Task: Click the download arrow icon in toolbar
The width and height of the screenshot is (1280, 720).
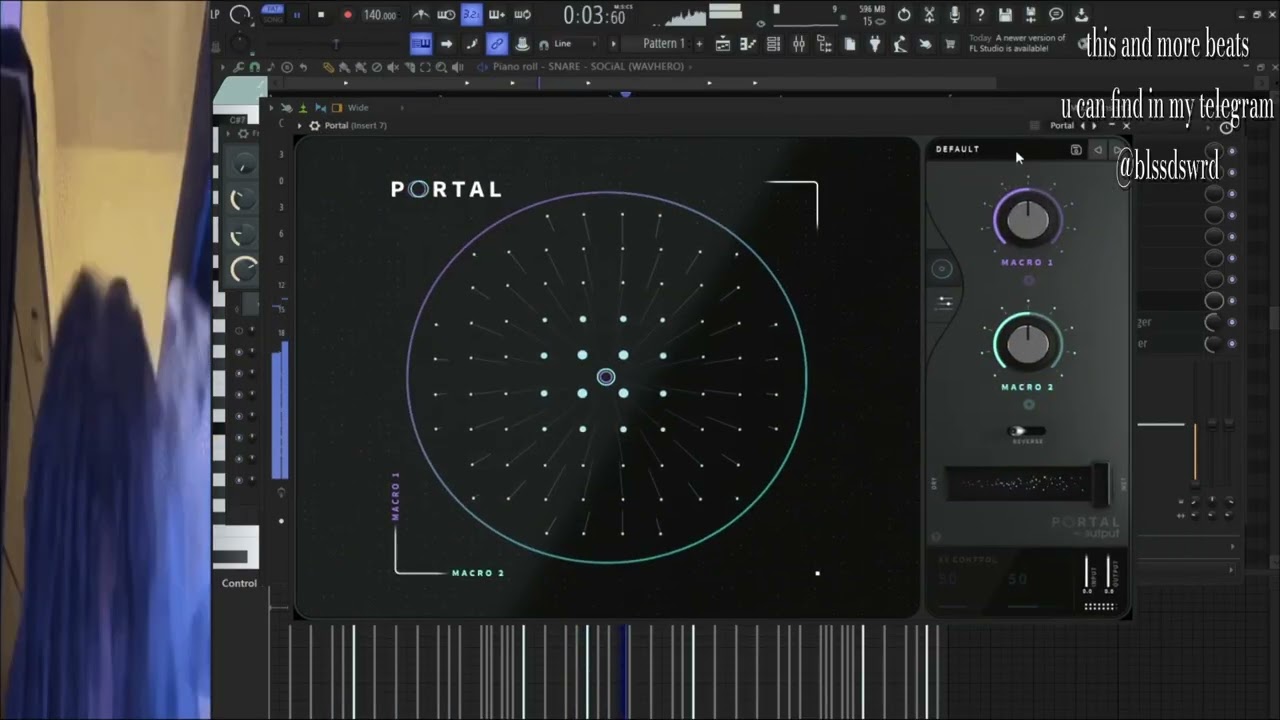Action: coord(1081,15)
